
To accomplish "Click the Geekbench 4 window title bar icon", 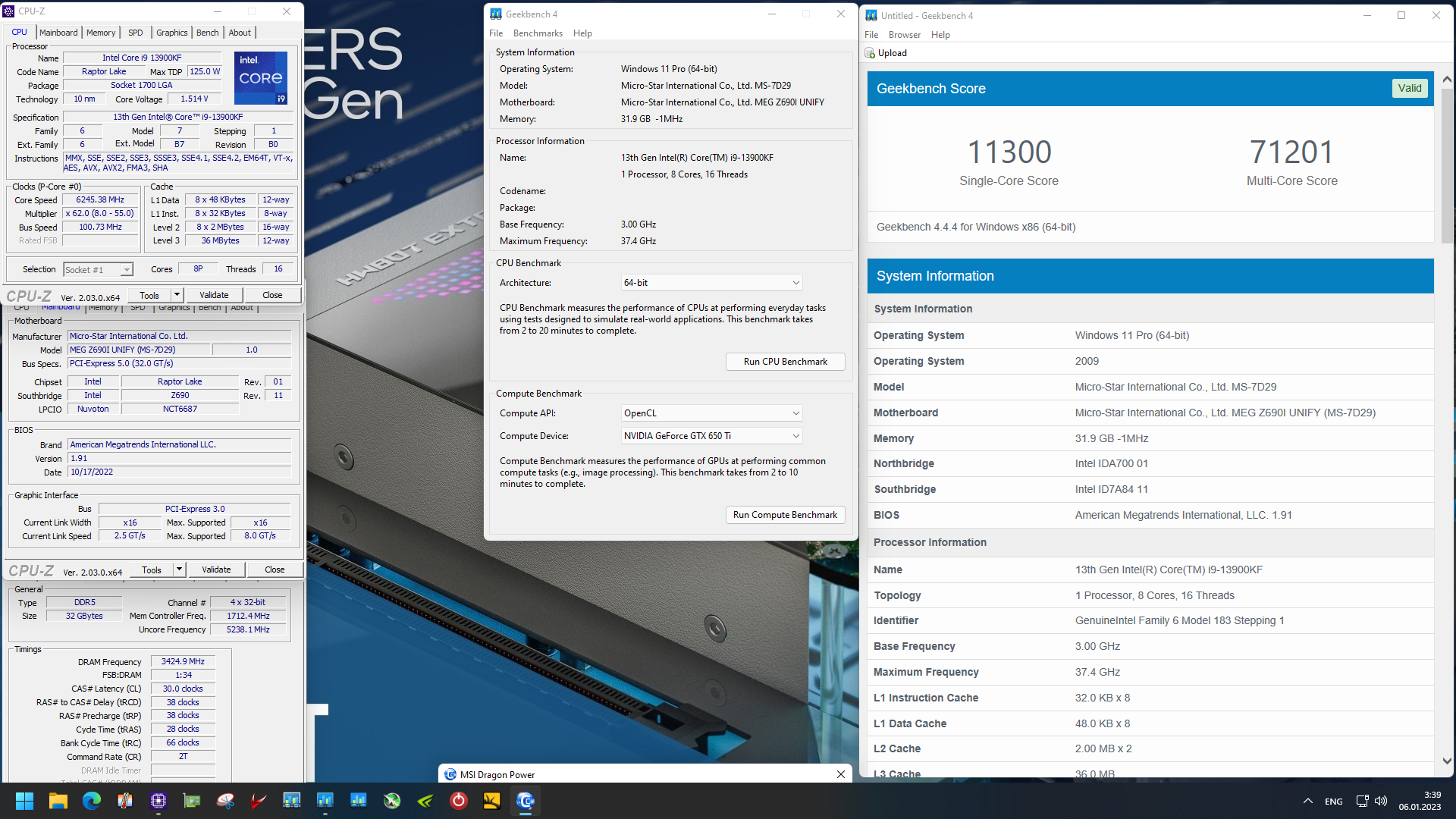I will click(x=496, y=14).
